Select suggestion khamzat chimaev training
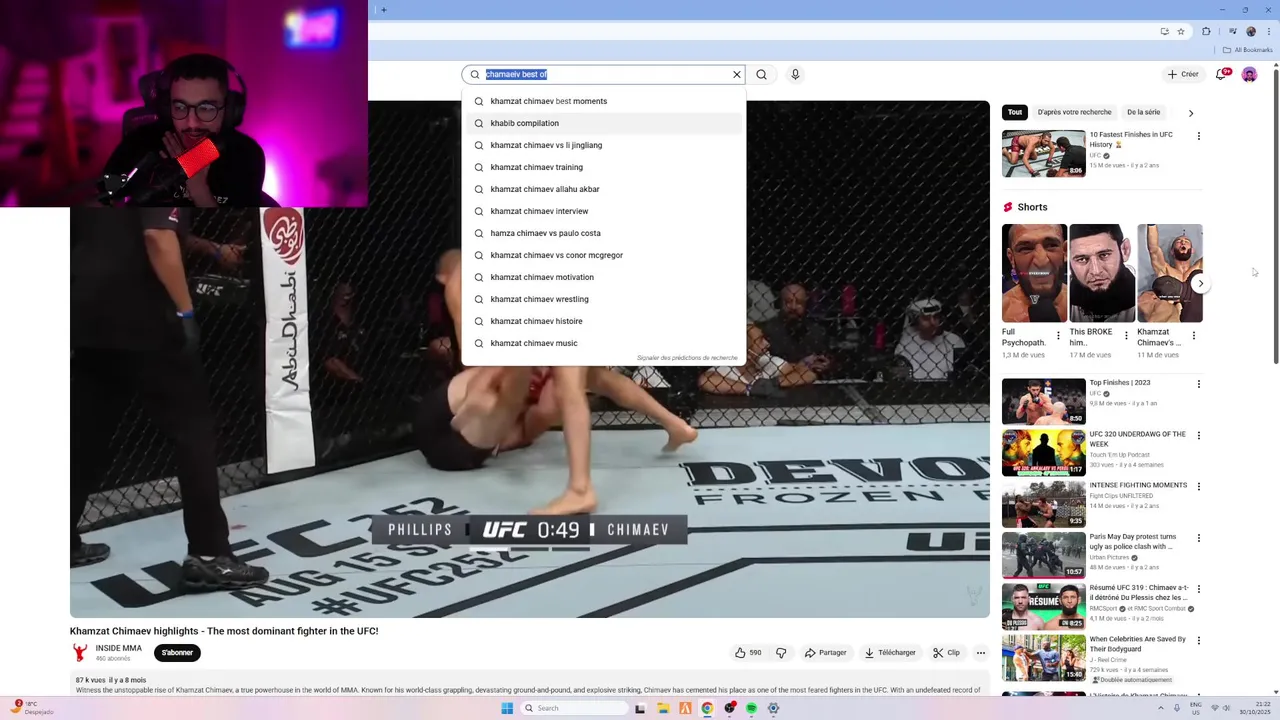 [604, 167]
